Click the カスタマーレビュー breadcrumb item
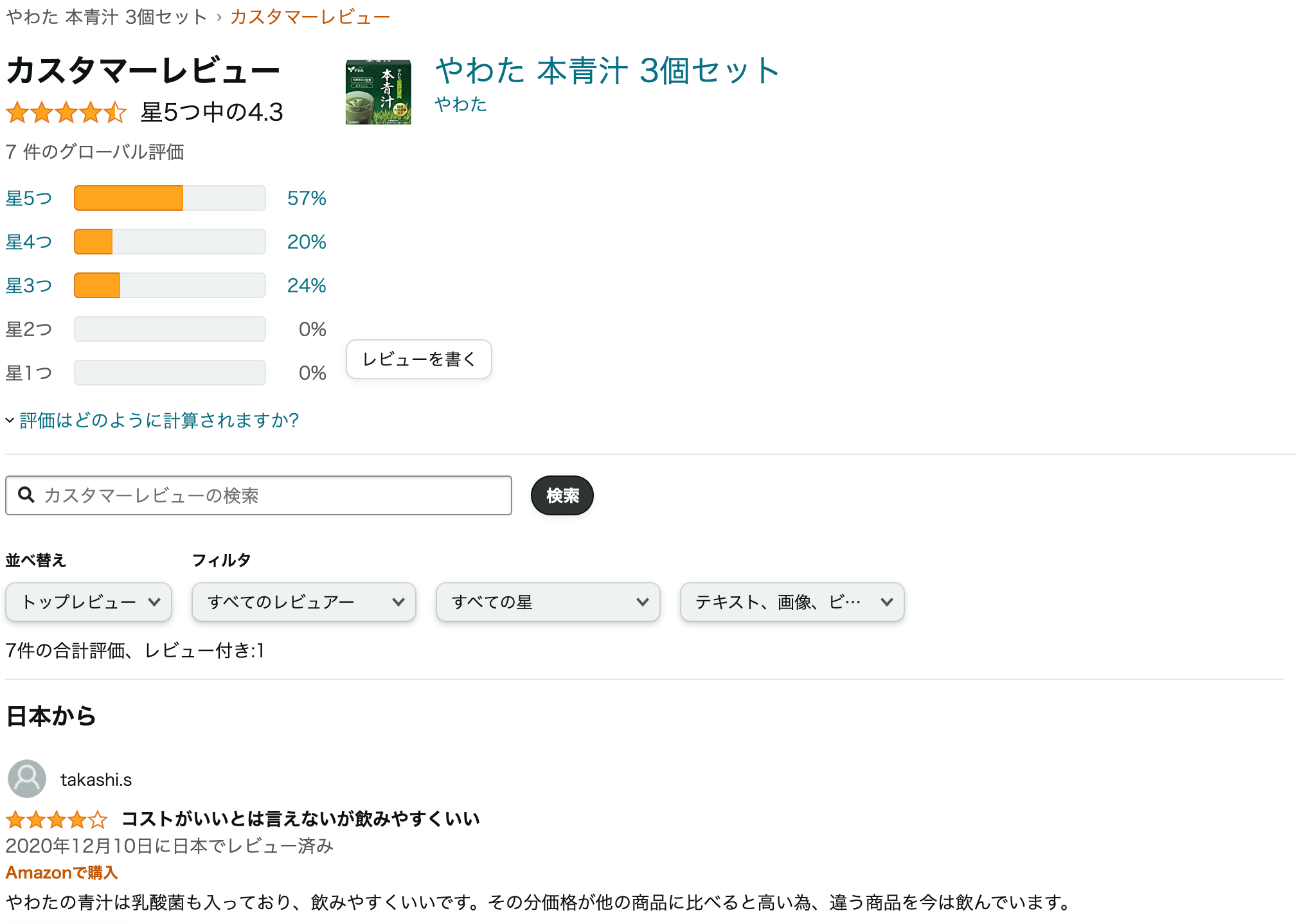The width and height of the screenshot is (1297, 924). click(x=310, y=17)
